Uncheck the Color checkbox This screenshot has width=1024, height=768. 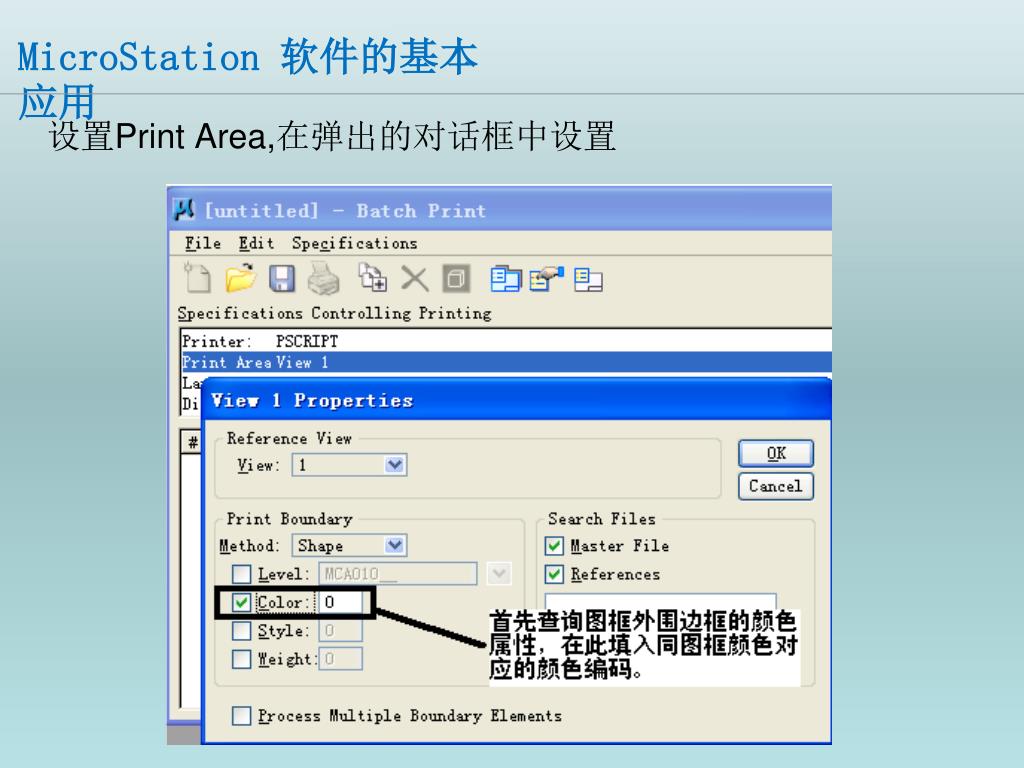pos(242,602)
